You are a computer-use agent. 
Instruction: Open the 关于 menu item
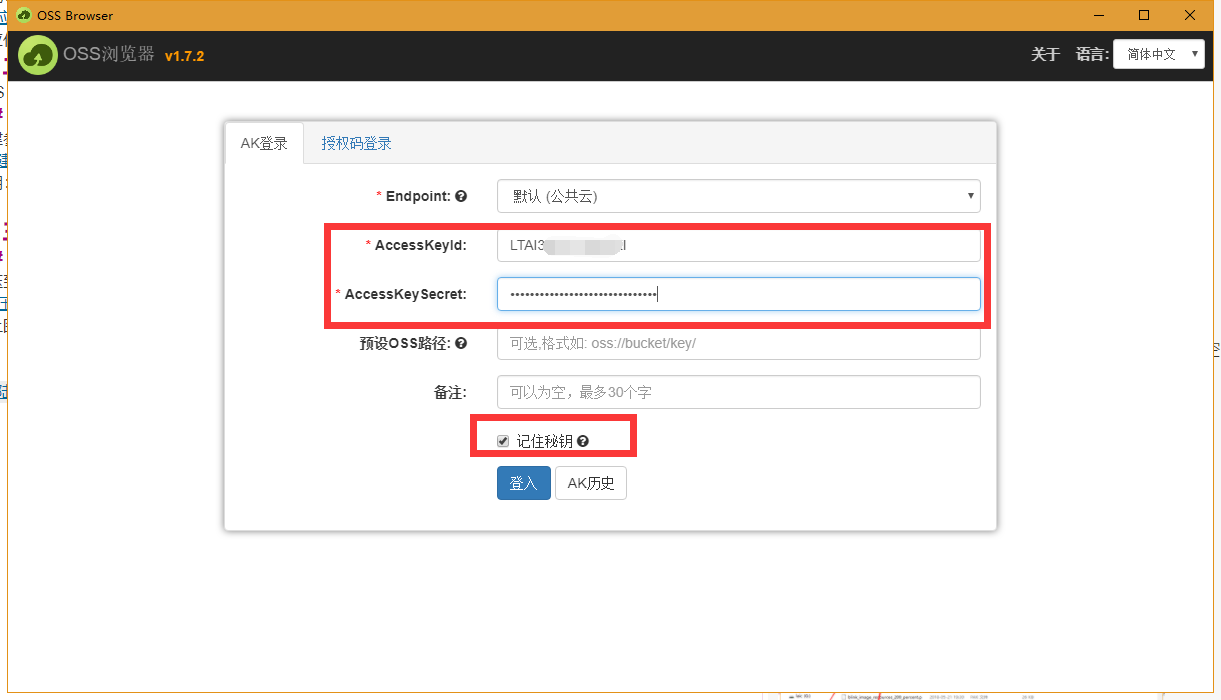(1045, 54)
